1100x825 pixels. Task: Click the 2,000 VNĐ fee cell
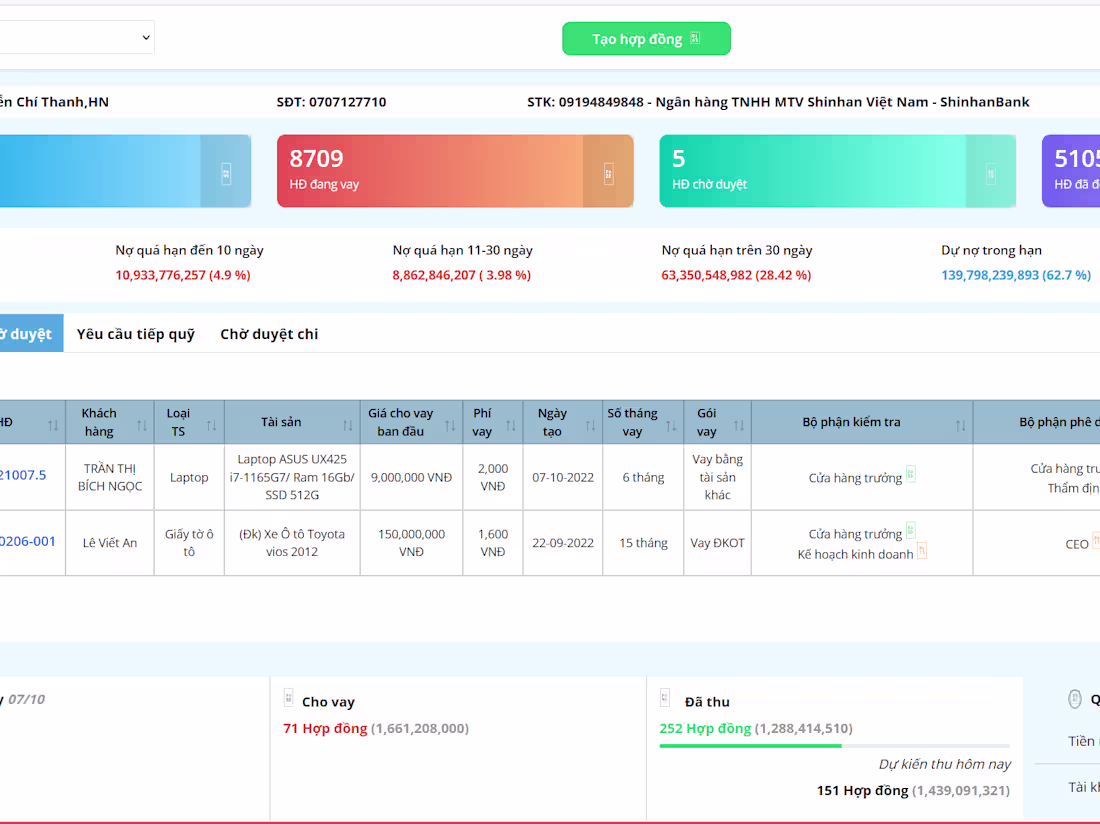point(492,477)
